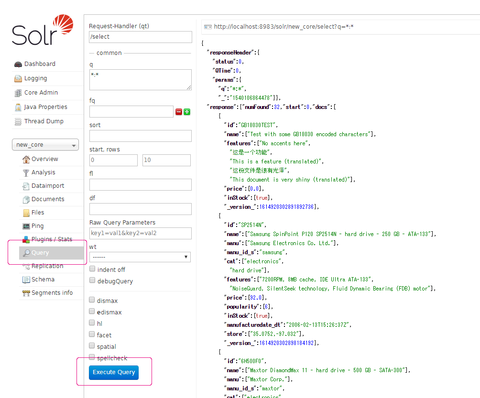Screen dimensions: 480x398
Task: Open the new_core selector dropdown
Action: (x=45, y=145)
